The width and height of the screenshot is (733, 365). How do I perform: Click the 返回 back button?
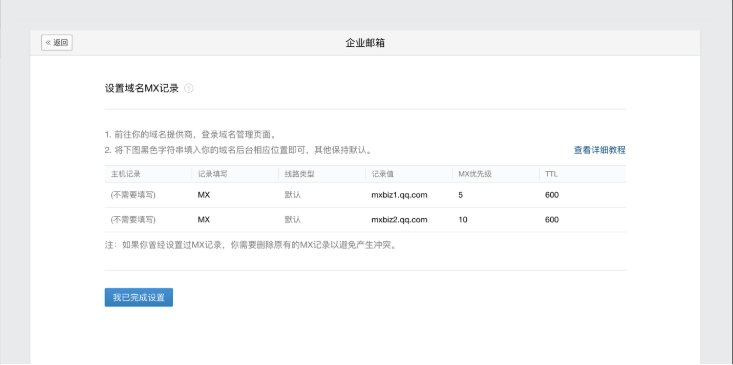(x=57, y=43)
